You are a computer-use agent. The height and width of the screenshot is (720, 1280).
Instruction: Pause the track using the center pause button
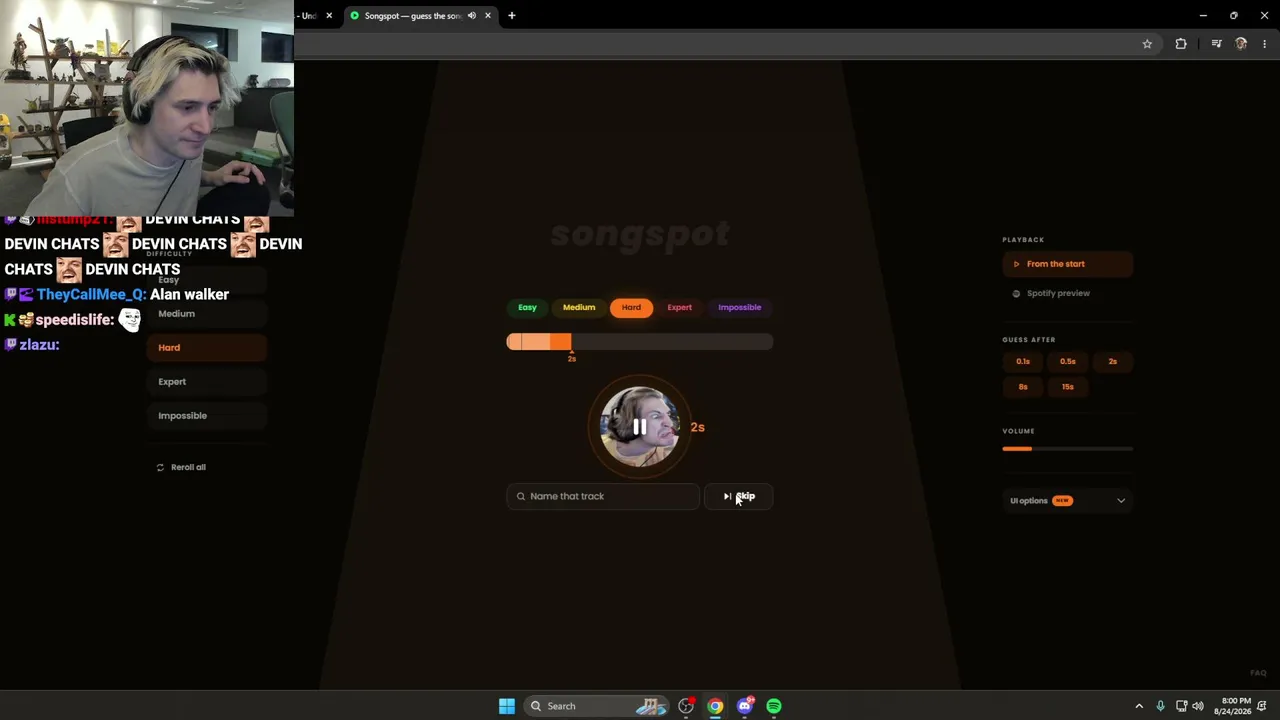pos(639,427)
